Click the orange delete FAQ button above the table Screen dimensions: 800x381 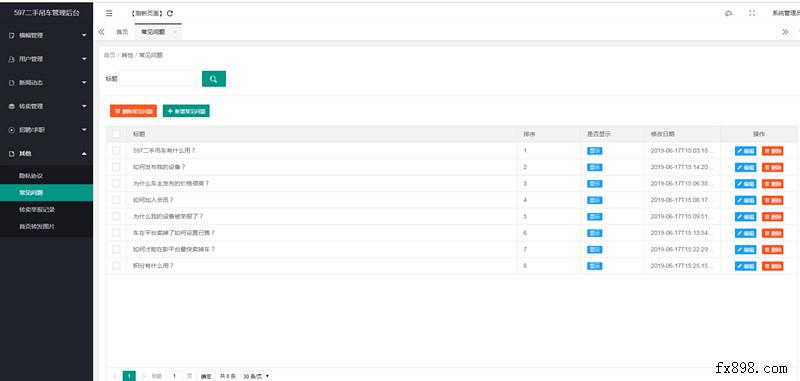[x=133, y=111]
